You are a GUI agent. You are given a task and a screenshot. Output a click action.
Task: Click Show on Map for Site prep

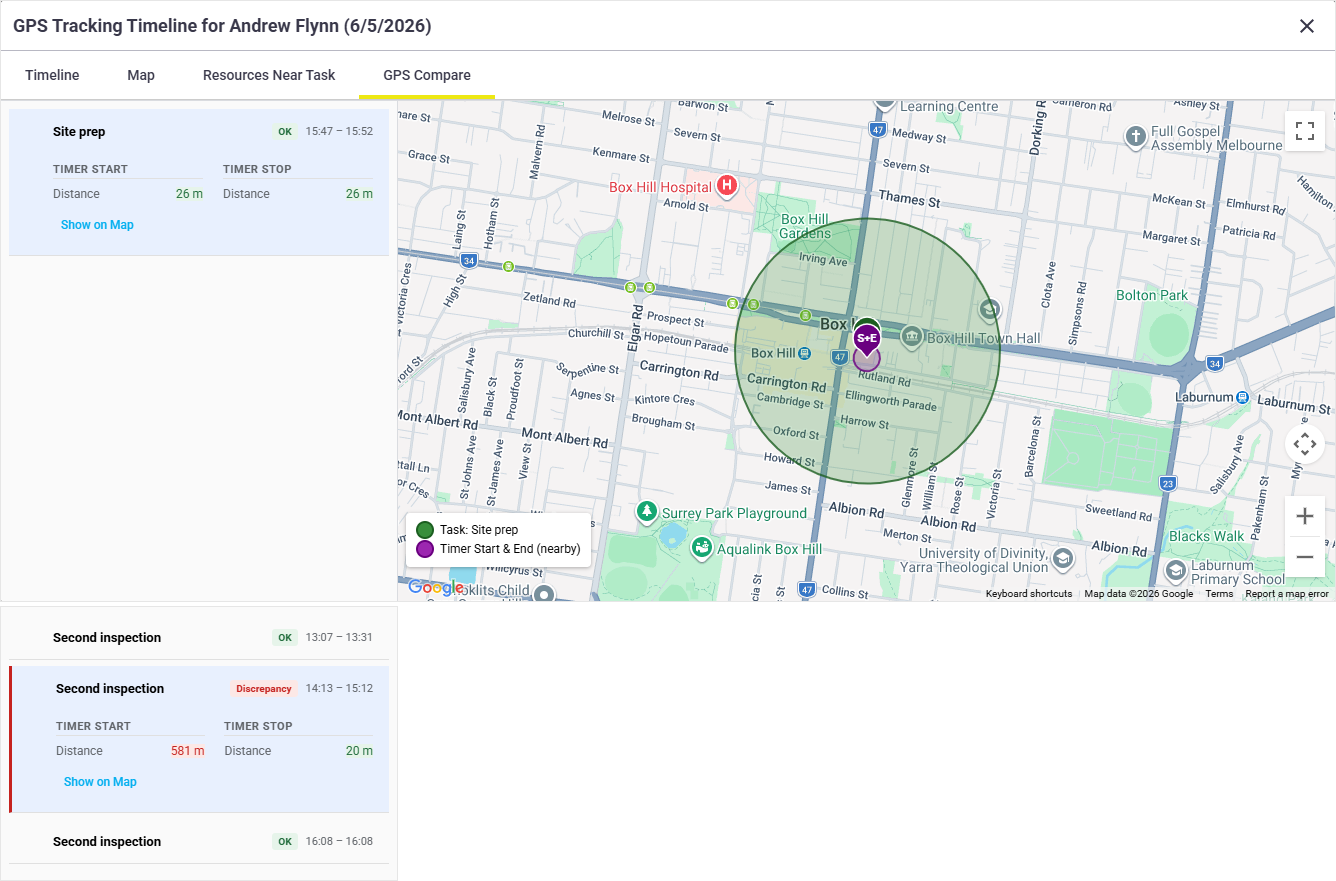[97, 225]
